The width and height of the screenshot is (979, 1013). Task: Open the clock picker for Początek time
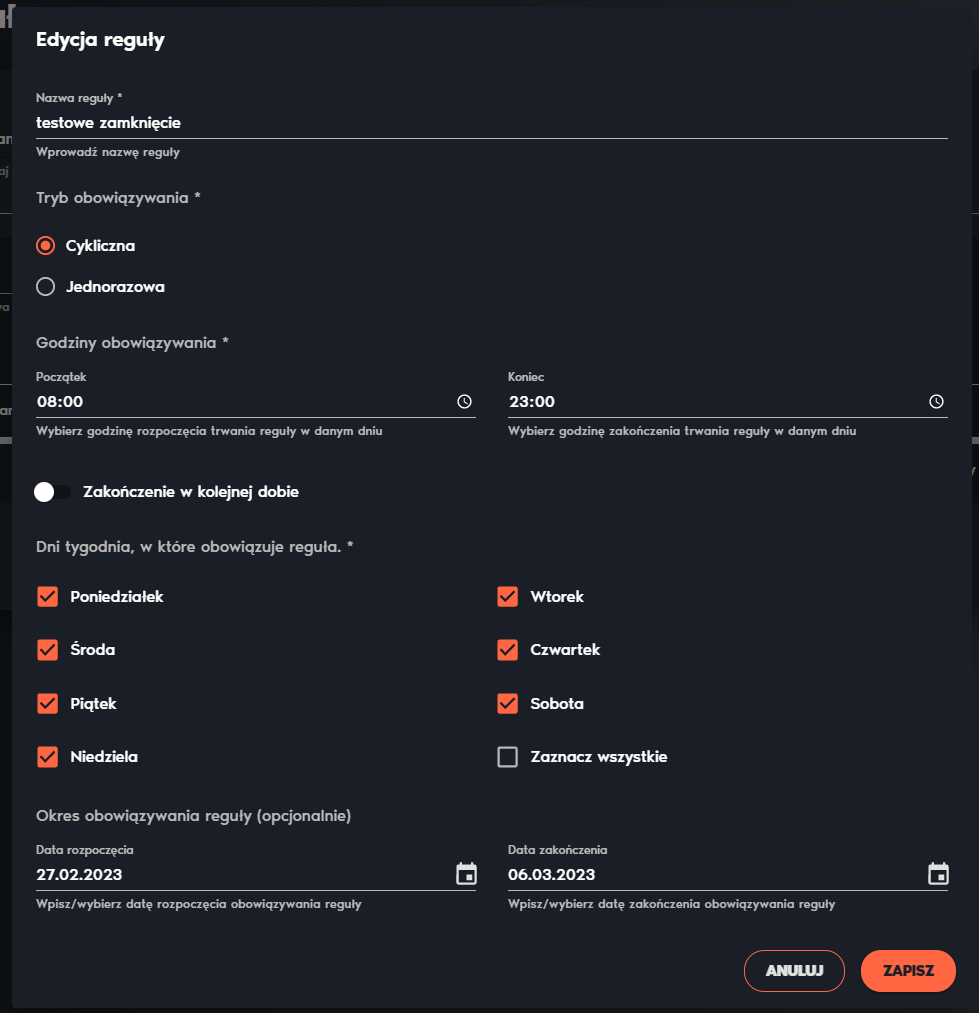(x=464, y=402)
